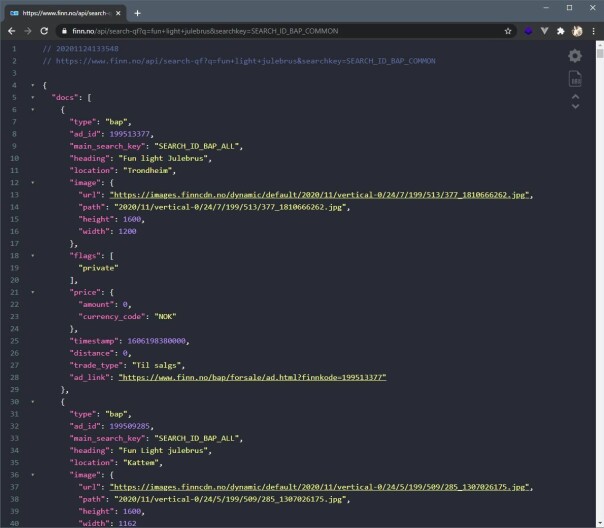Select trade_type value "Til salgs"
Screen dimensions: 604x528
pyautogui.click(x=156, y=365)
